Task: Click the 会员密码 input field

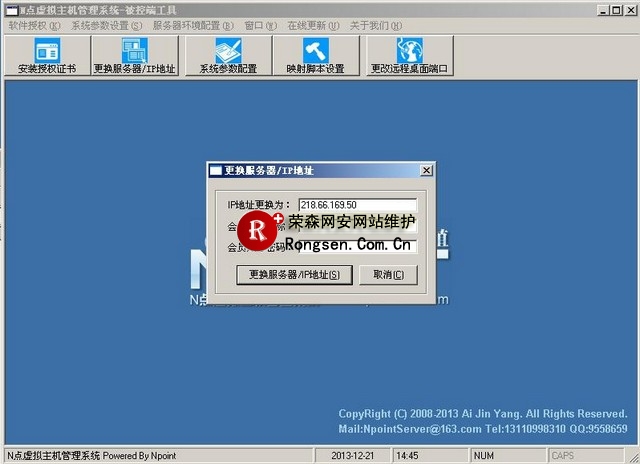Action: point(356,246)
